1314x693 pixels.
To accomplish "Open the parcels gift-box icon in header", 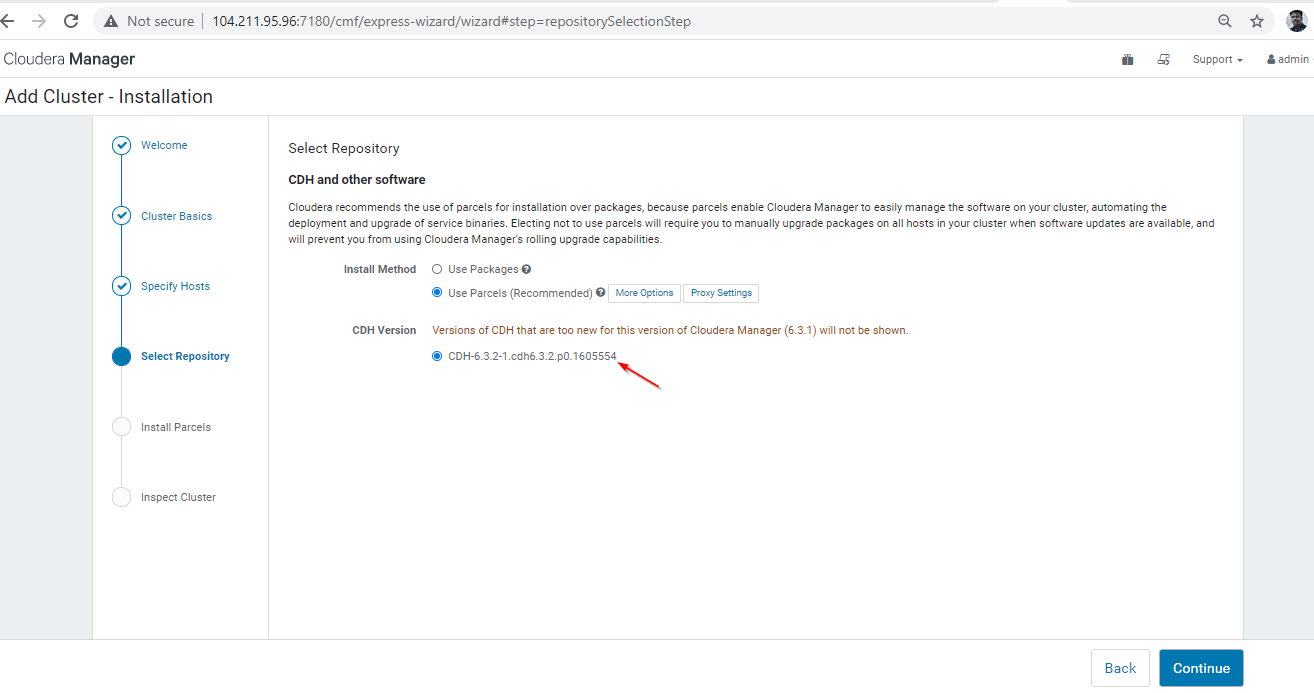I will point(1128,59).
